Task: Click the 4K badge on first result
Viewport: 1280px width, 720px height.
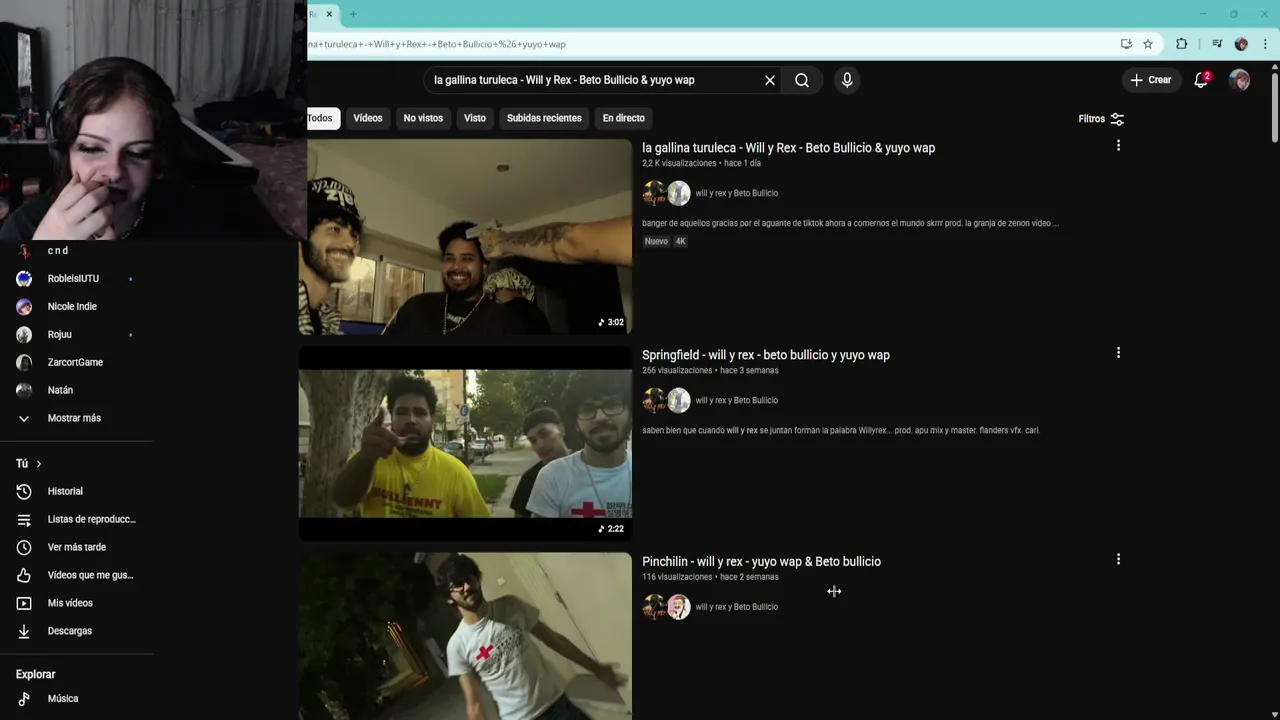Action: 681,241
